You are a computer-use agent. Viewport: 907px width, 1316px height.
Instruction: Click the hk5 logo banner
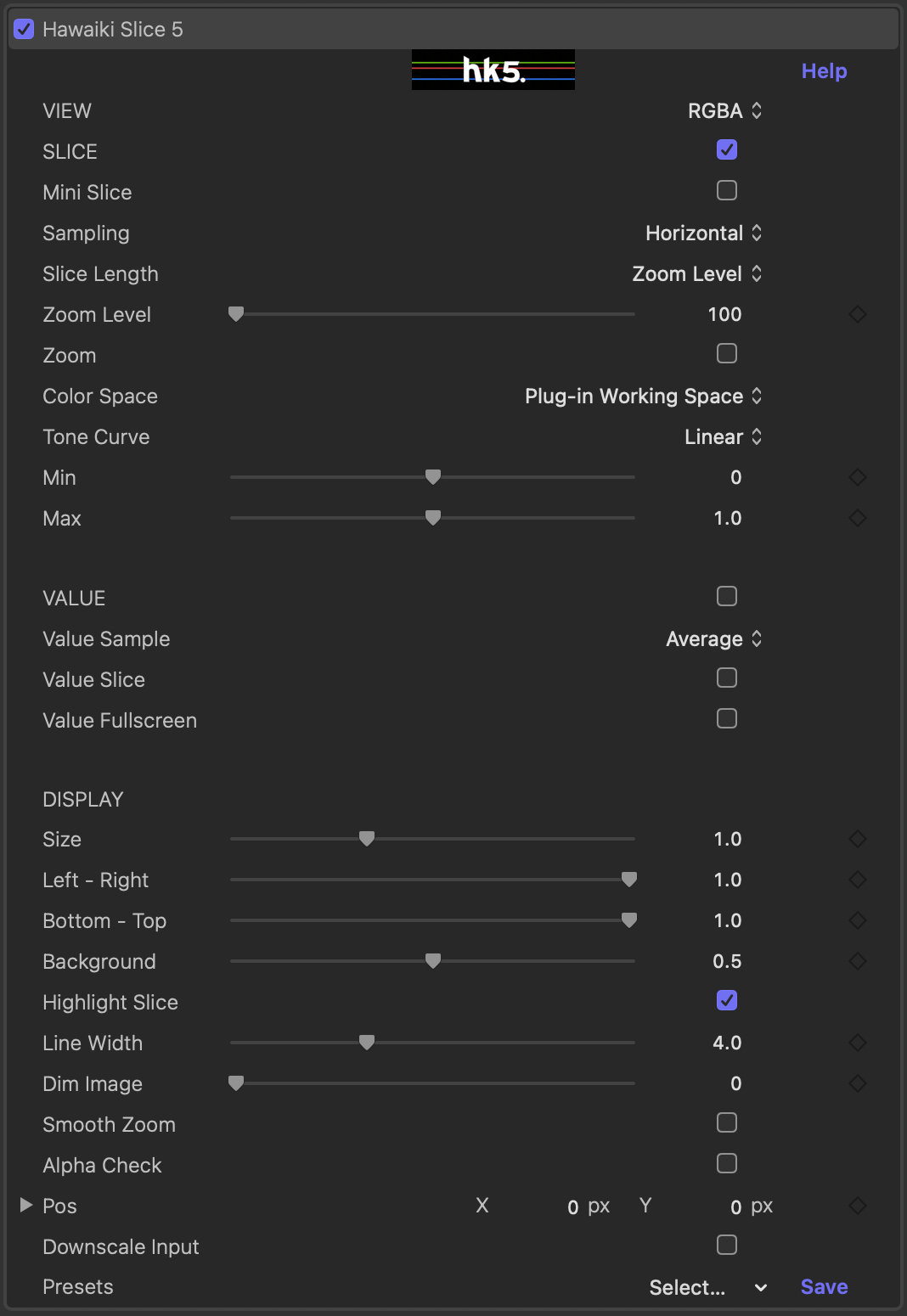coord(493,70)
